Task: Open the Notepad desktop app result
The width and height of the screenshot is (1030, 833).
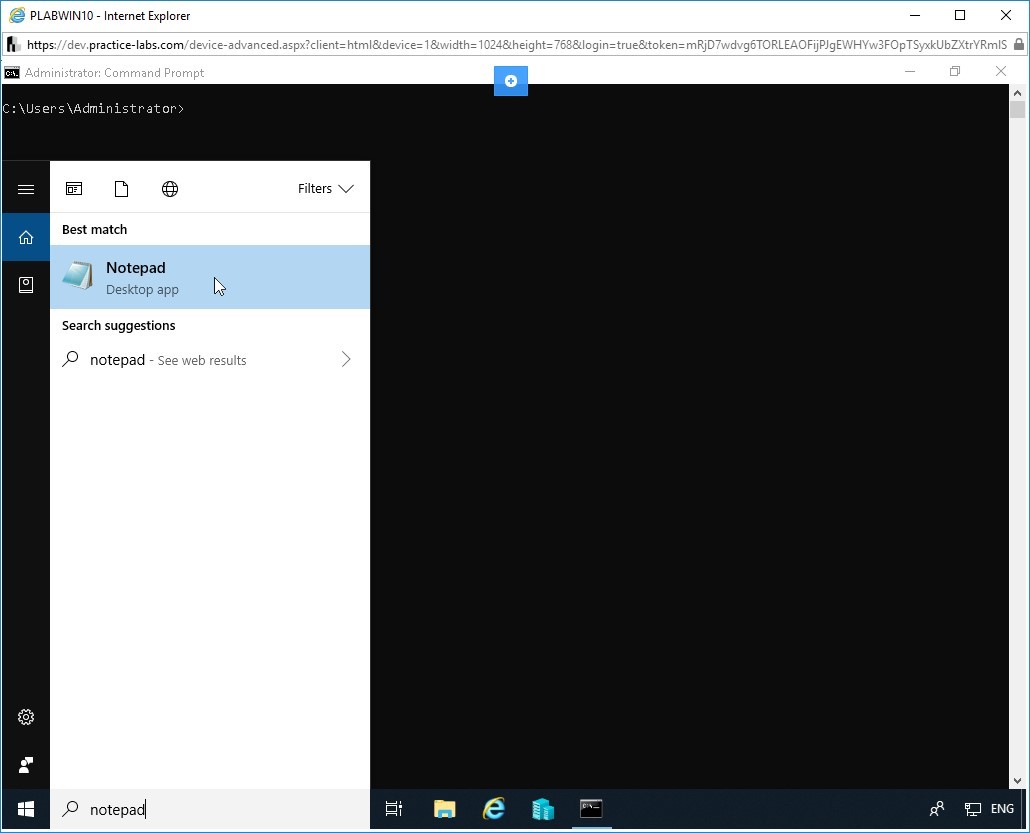Action: (x=210, y=277)
